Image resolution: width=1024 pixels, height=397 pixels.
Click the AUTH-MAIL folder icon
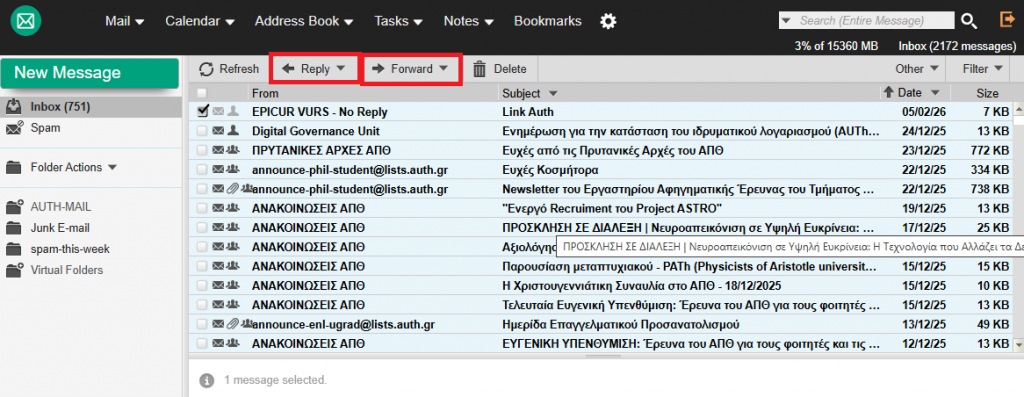click(x=14, y=207)
